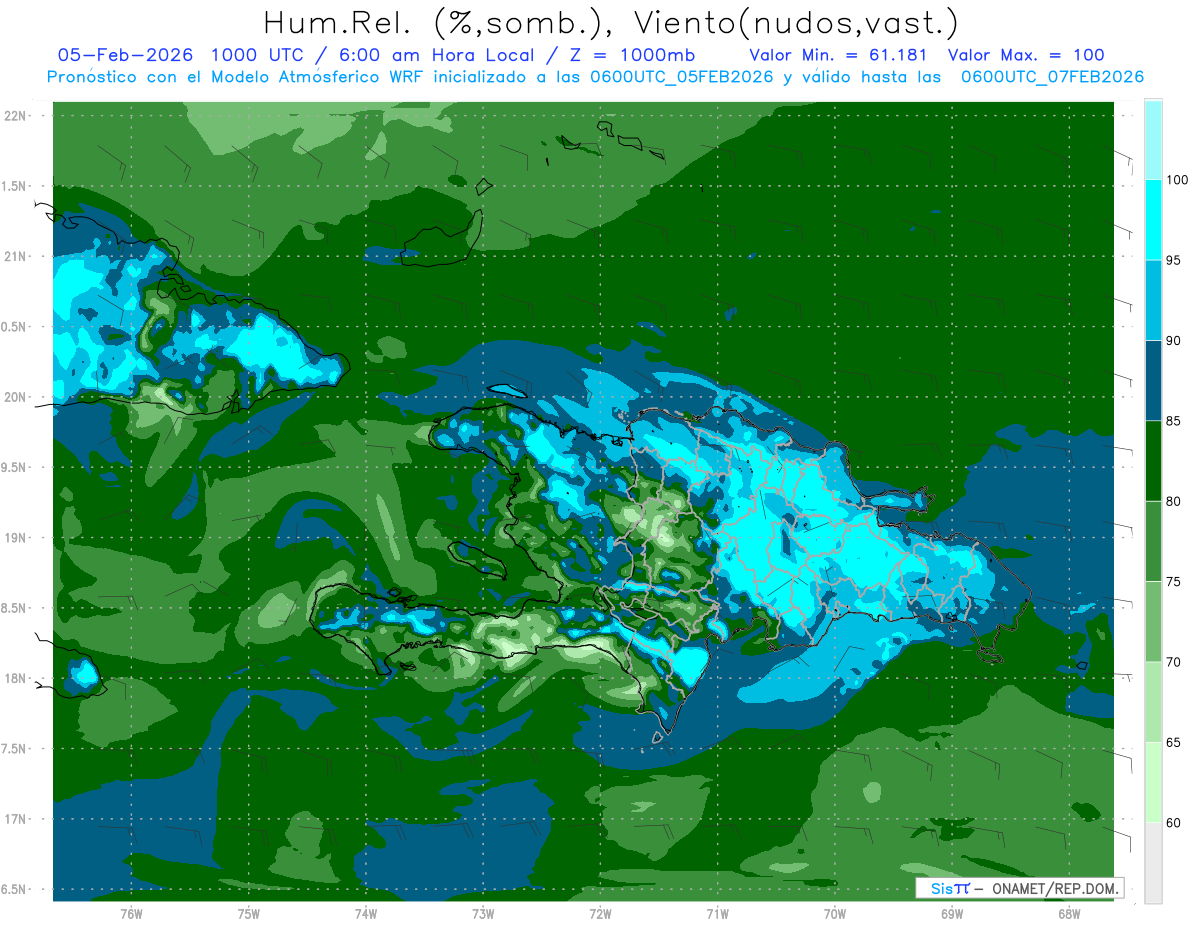Select the longitude label "69W"
The image size is (1200, 927).
952,915
